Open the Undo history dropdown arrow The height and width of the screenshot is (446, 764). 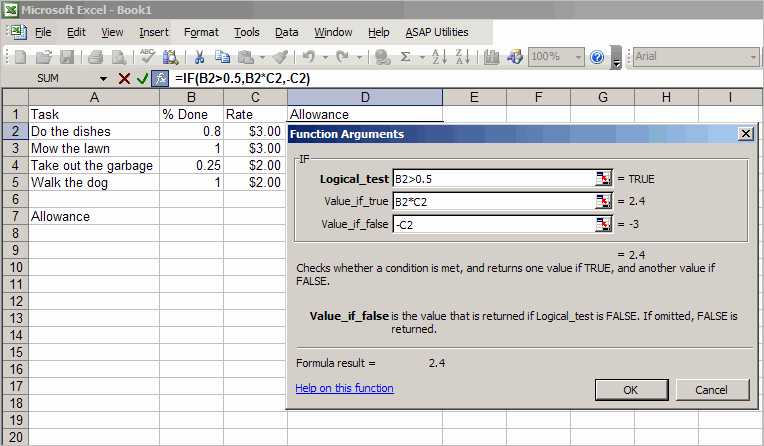point(325,58)
